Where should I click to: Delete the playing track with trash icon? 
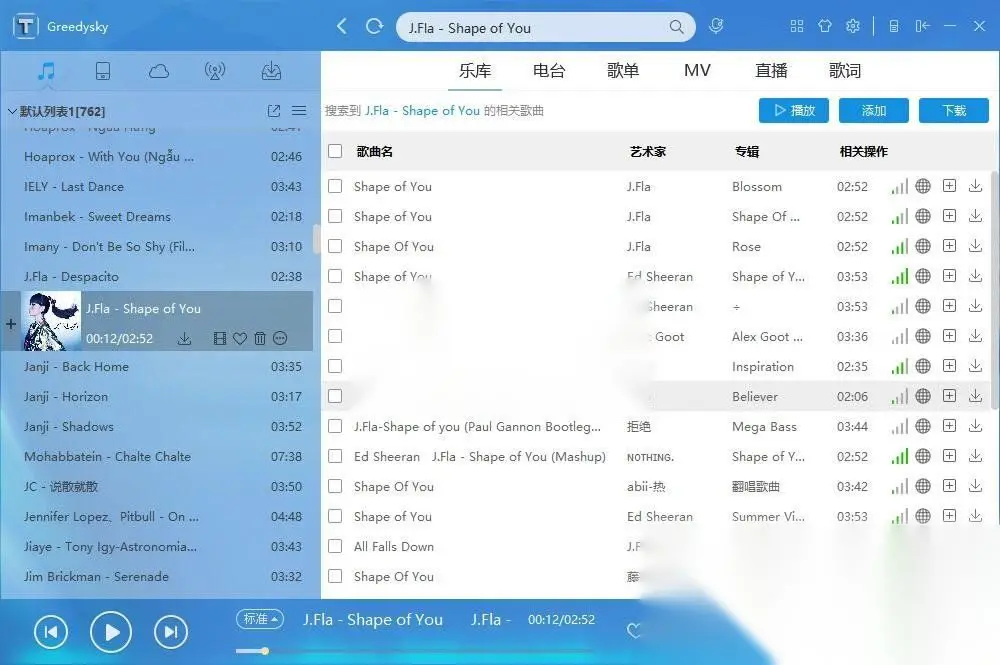[x=260, y=339]
